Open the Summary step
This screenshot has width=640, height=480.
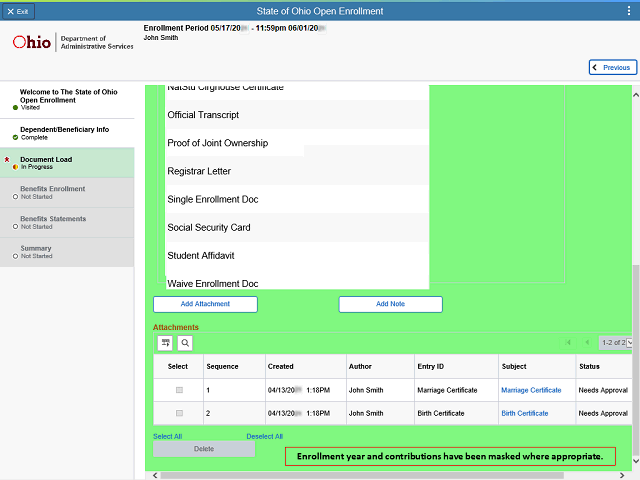coord(67,252)
